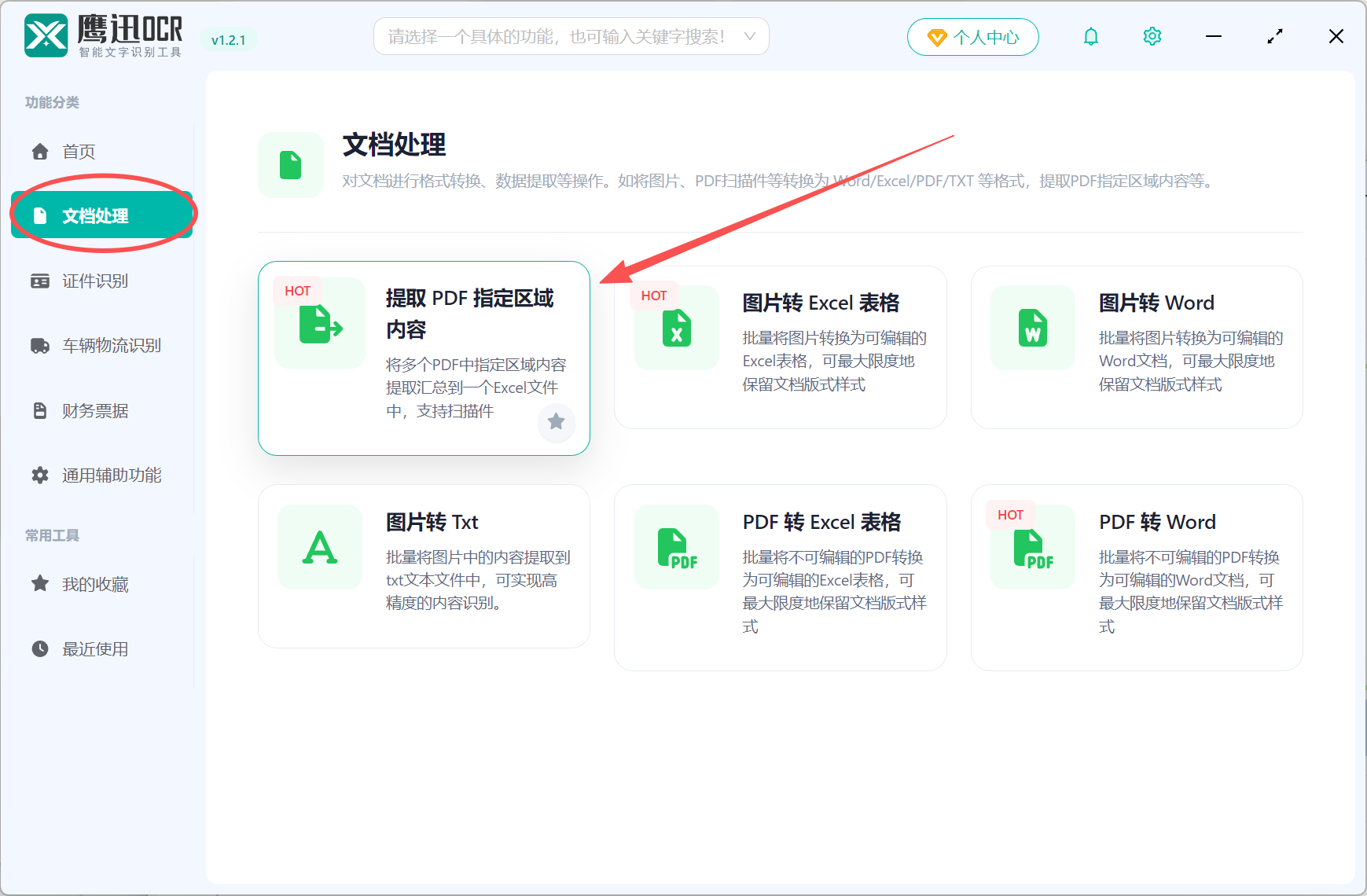The image size is (1367, 896).
Task: Click description 批量将图片中的内容提取到txt文本文件中
Action: [478, 580]
